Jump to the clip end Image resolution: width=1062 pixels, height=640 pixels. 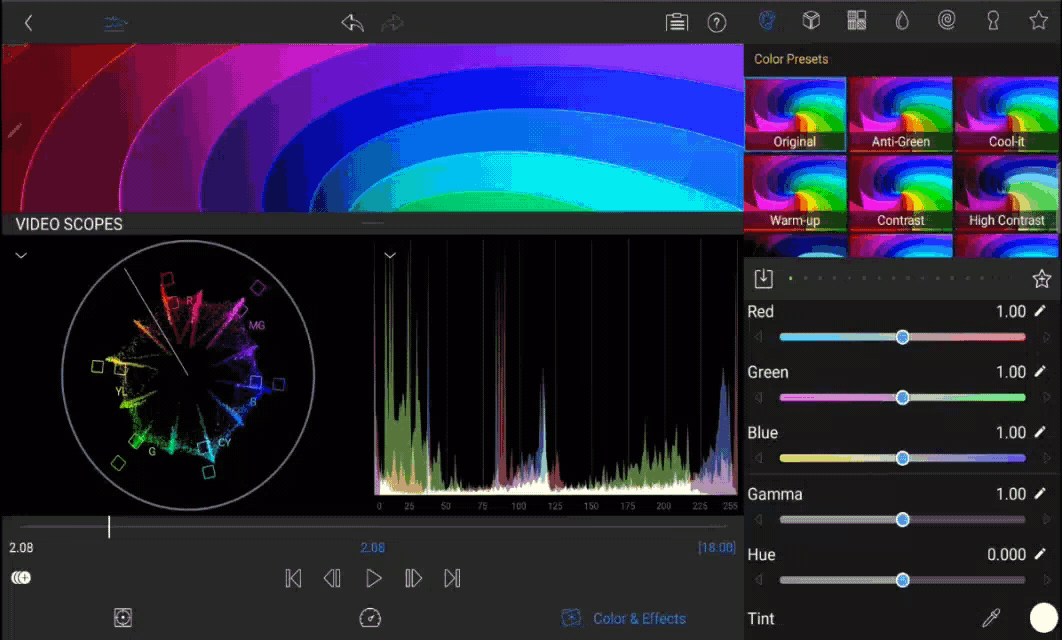click(452, 578)
